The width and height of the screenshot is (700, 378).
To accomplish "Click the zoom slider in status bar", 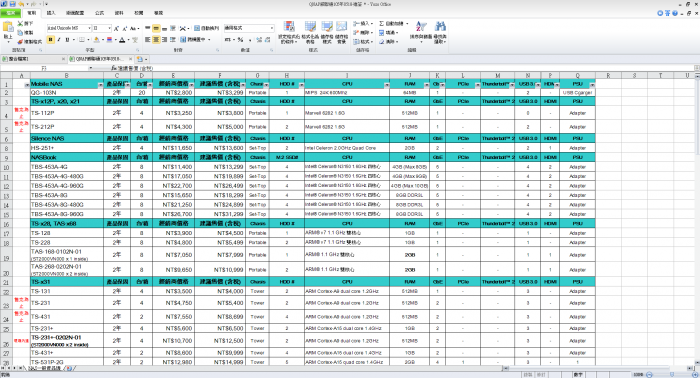I will pos(672,375).
